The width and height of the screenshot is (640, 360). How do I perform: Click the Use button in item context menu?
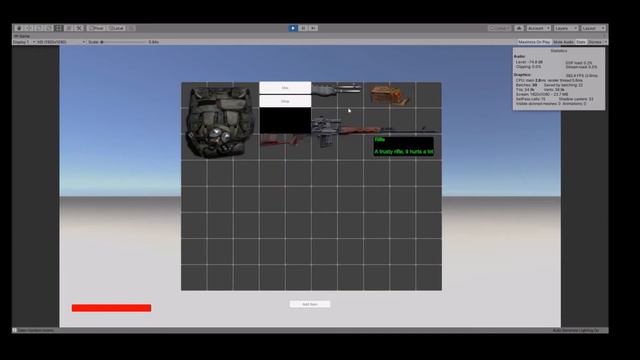point(285,88)
